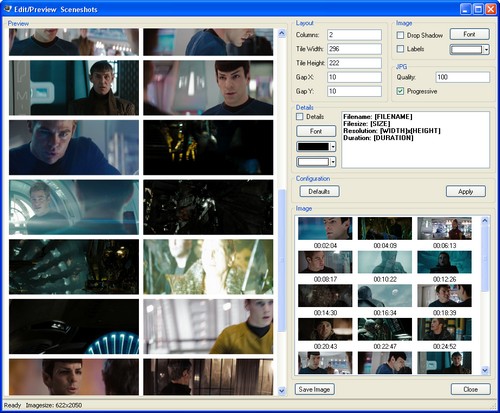
Task: Click the Gap Y input field
Action: click(354, 91)
